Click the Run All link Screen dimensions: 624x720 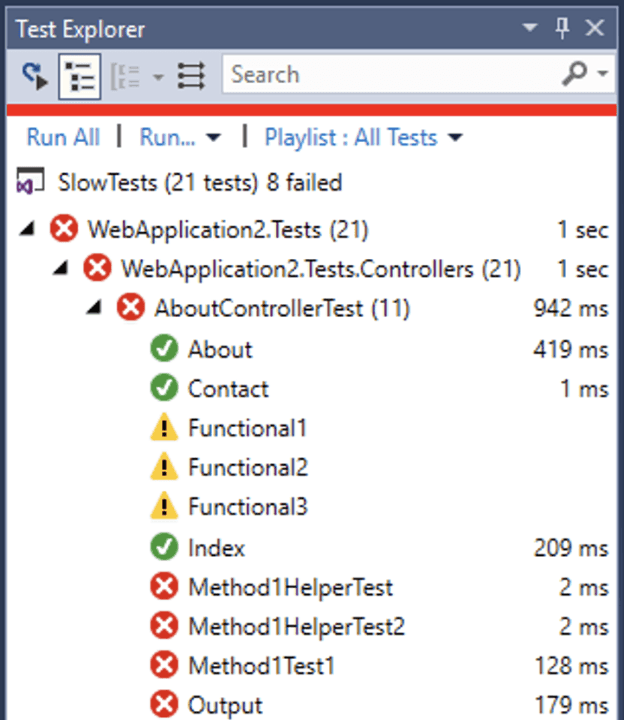coord(63,137)
